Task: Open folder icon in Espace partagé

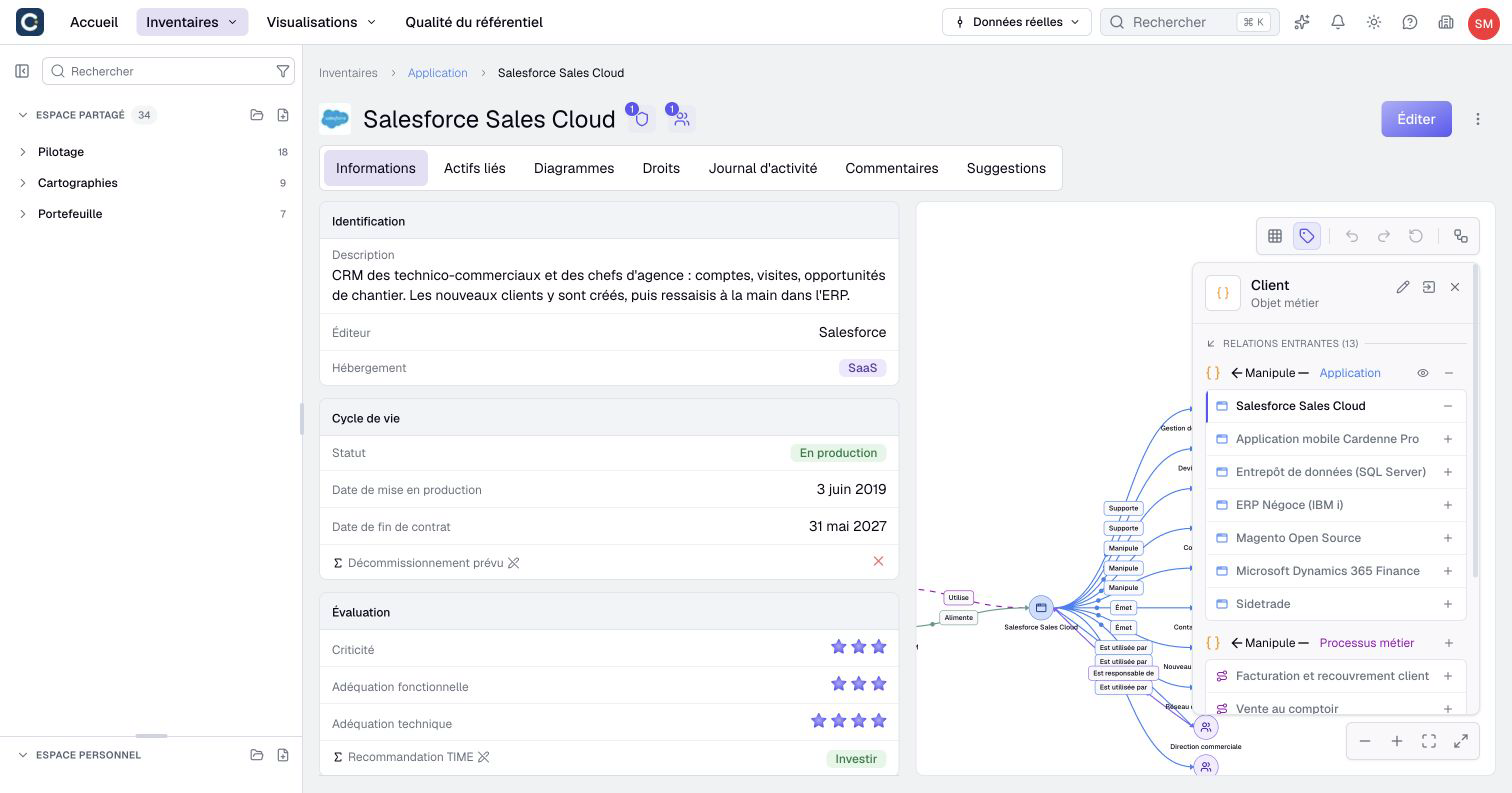Action: 257,115
